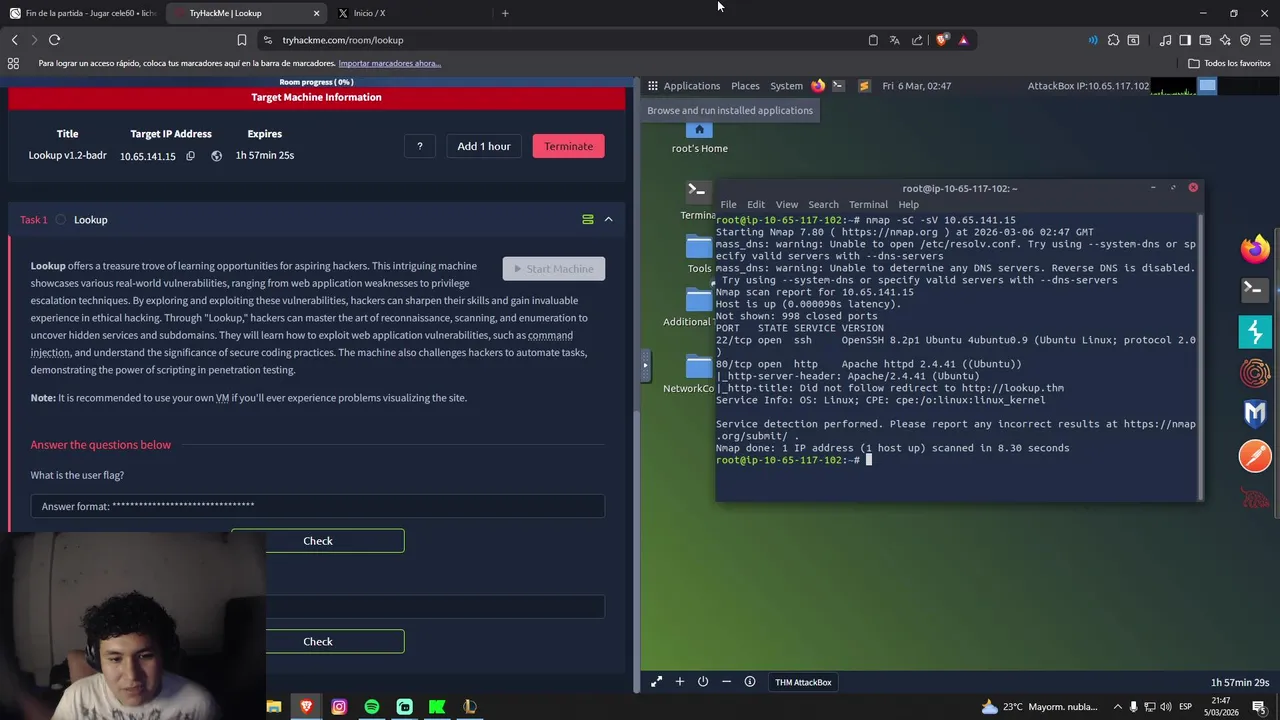Open the orange Burp Suite dock icon
This screenshot has width=1280, height=720.
[x=1255, y=456]
